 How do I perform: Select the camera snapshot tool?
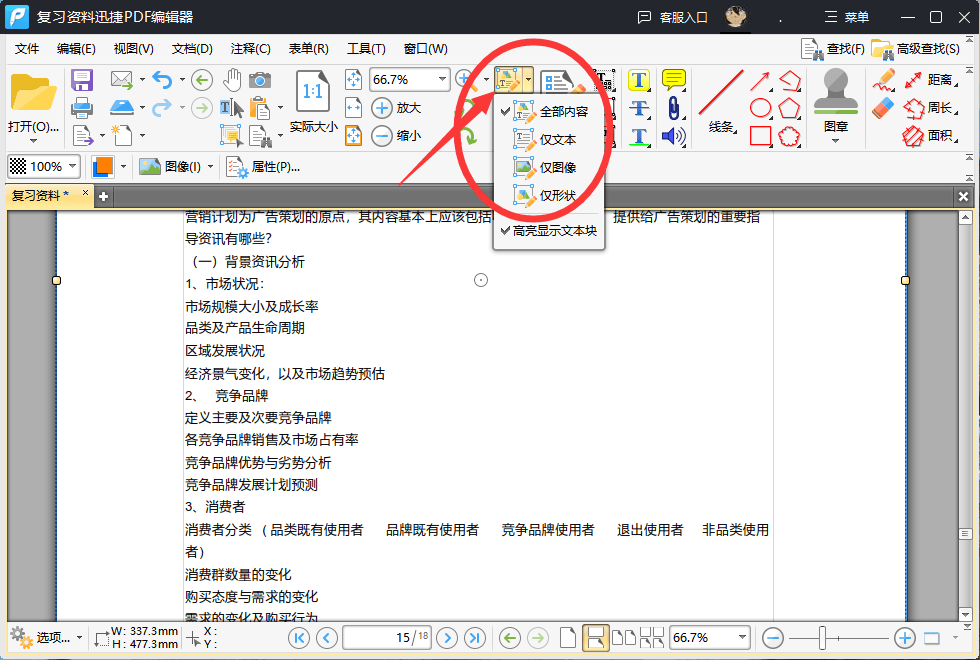tap(260, 79)
